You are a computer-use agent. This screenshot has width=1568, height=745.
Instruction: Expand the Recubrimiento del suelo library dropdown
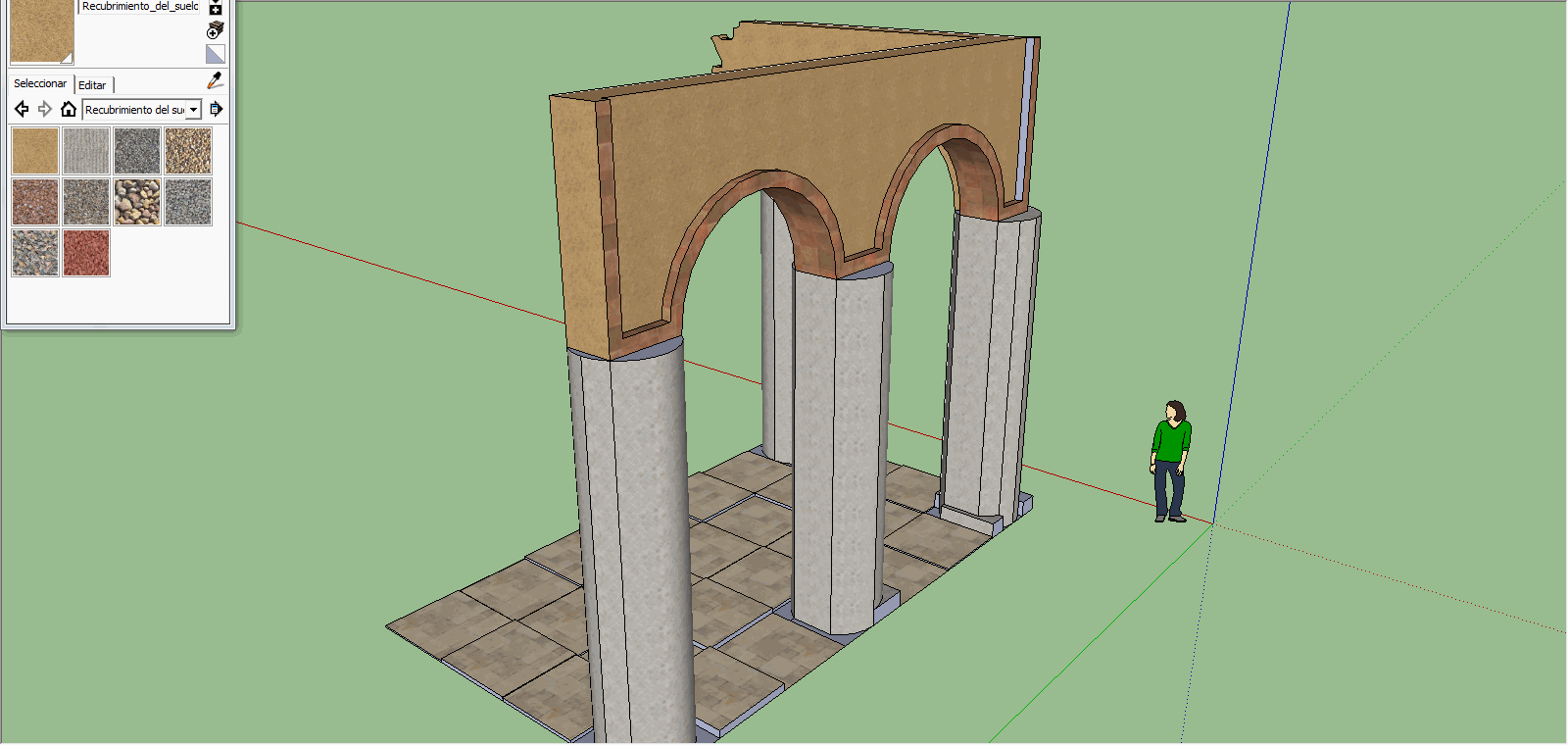click(193, 110)
